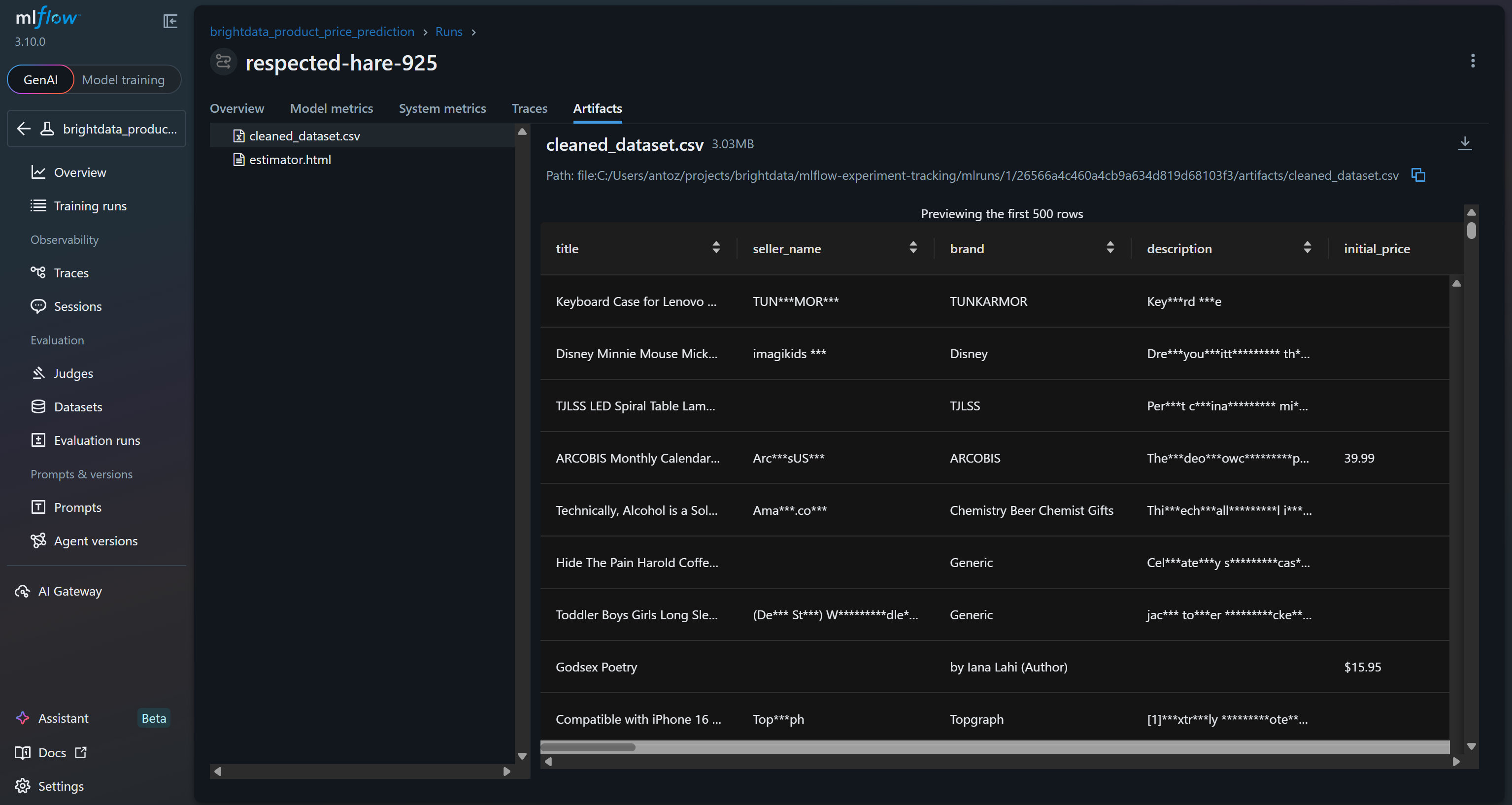Open the brightdata_product_price_prediction experiment link
Screen dimensions: 1512x805
(x=312, y=32)
